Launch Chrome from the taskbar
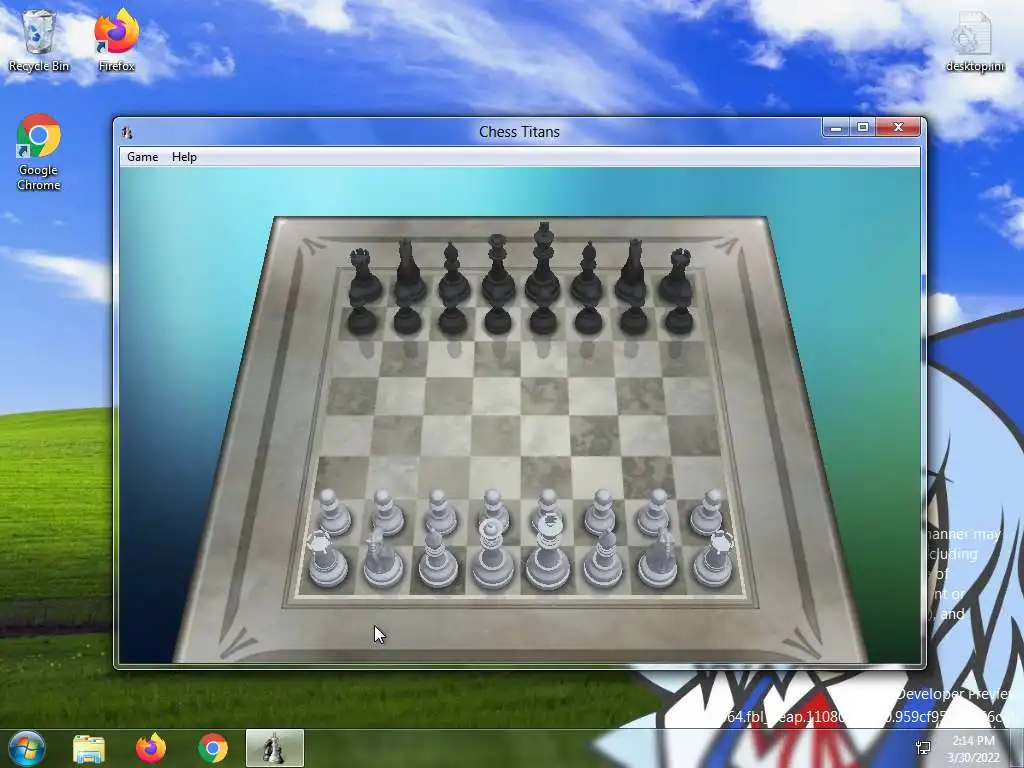The height and width of the screenshot is (768, 1024). pos(213,748)
